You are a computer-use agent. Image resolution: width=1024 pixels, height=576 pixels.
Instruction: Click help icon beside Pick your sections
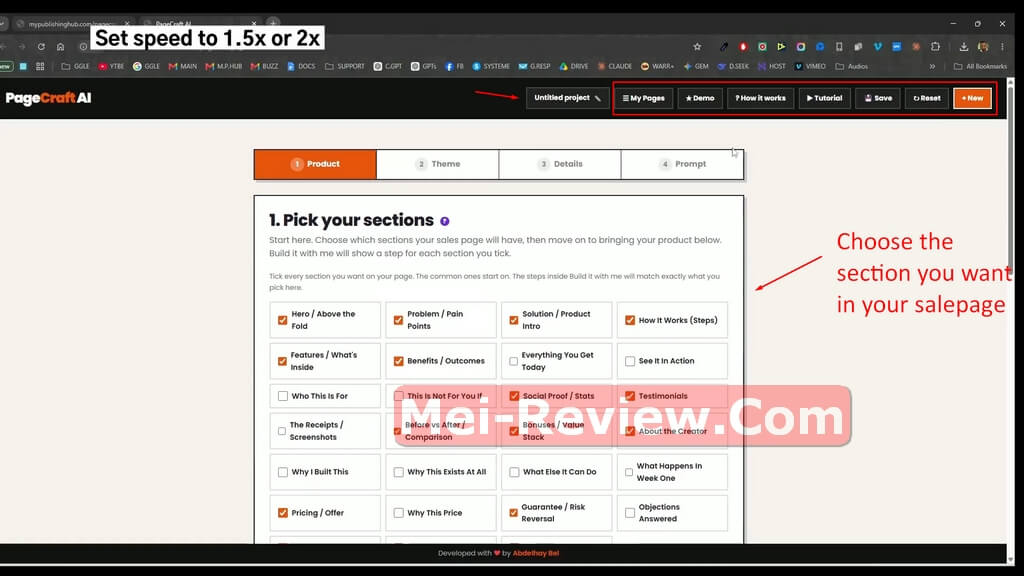[x=445, y=221]
